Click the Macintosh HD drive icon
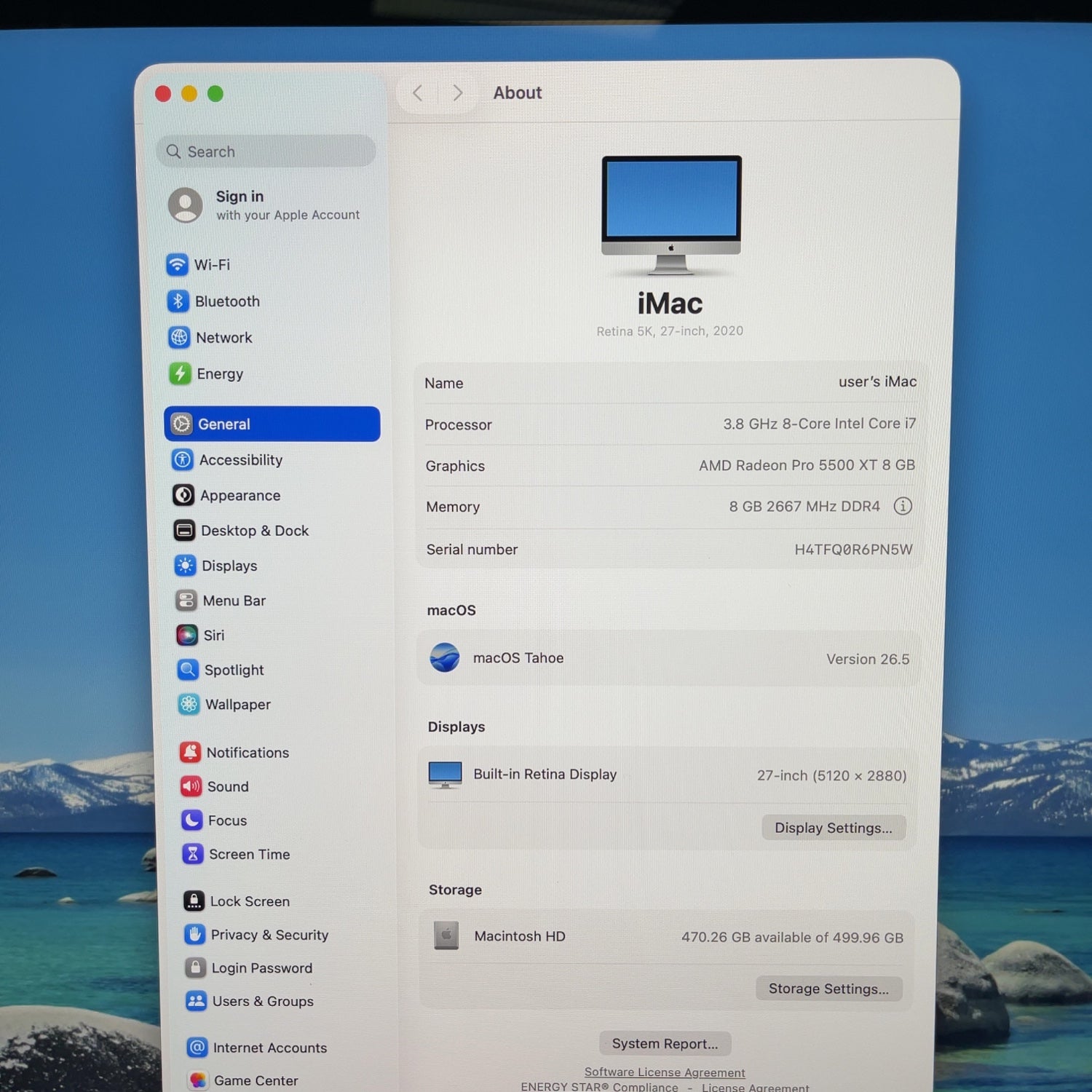 point(446,935)
